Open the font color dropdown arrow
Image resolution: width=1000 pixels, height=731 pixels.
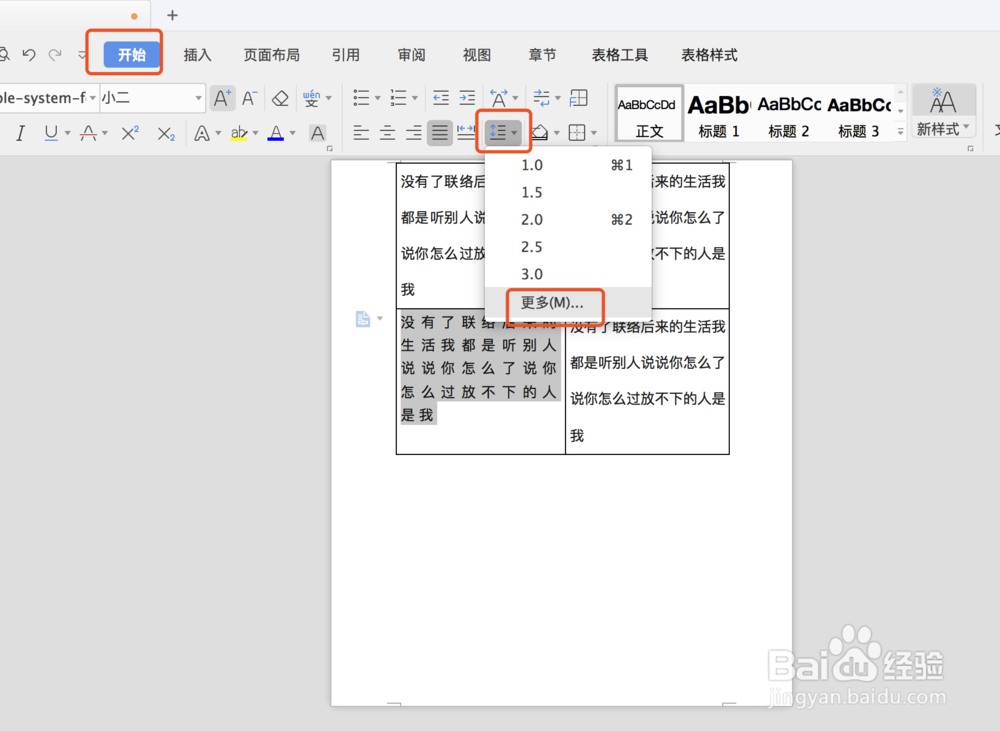[290, 134]
